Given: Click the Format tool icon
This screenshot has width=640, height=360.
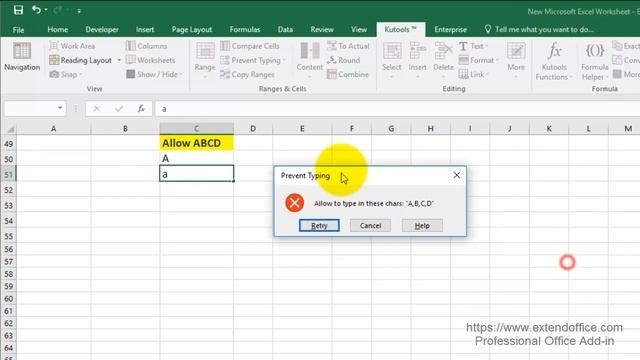Looking at the screenshot, I should [x=463, y=60].
